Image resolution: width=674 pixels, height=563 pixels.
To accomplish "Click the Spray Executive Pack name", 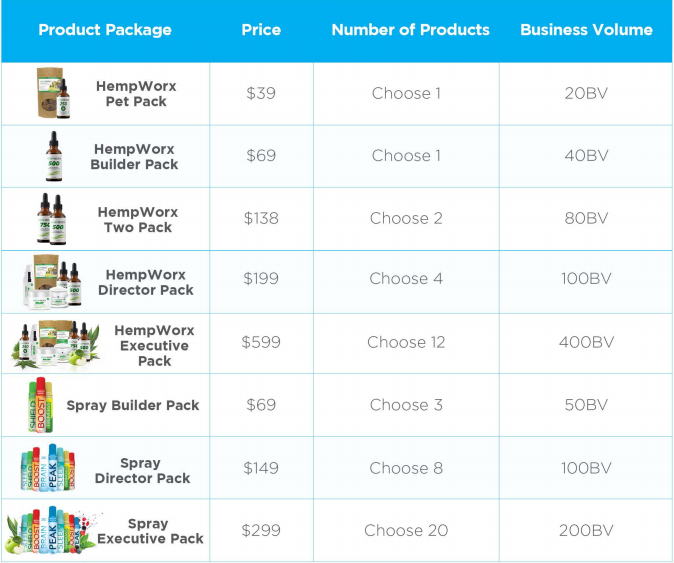I will point(150,531).
